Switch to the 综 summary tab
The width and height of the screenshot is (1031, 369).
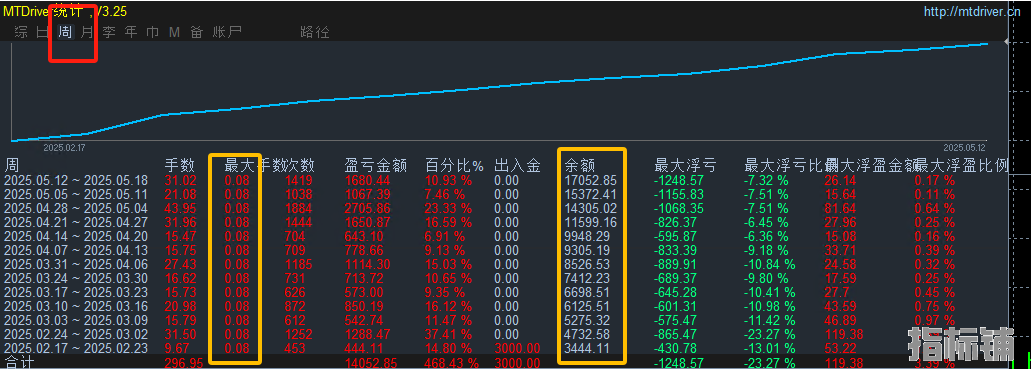point(21,32)
